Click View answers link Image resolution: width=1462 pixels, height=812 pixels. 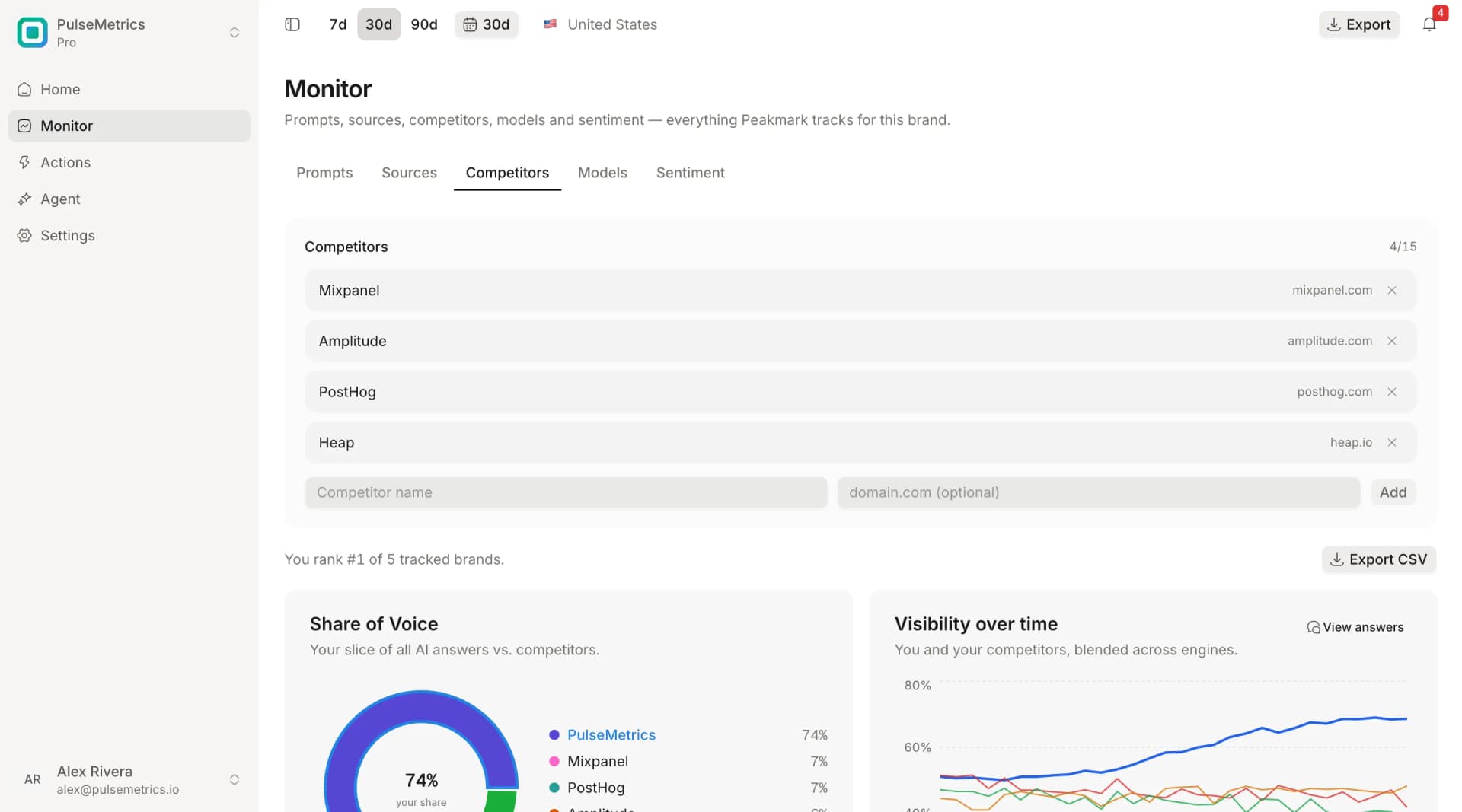(1355, 627)
